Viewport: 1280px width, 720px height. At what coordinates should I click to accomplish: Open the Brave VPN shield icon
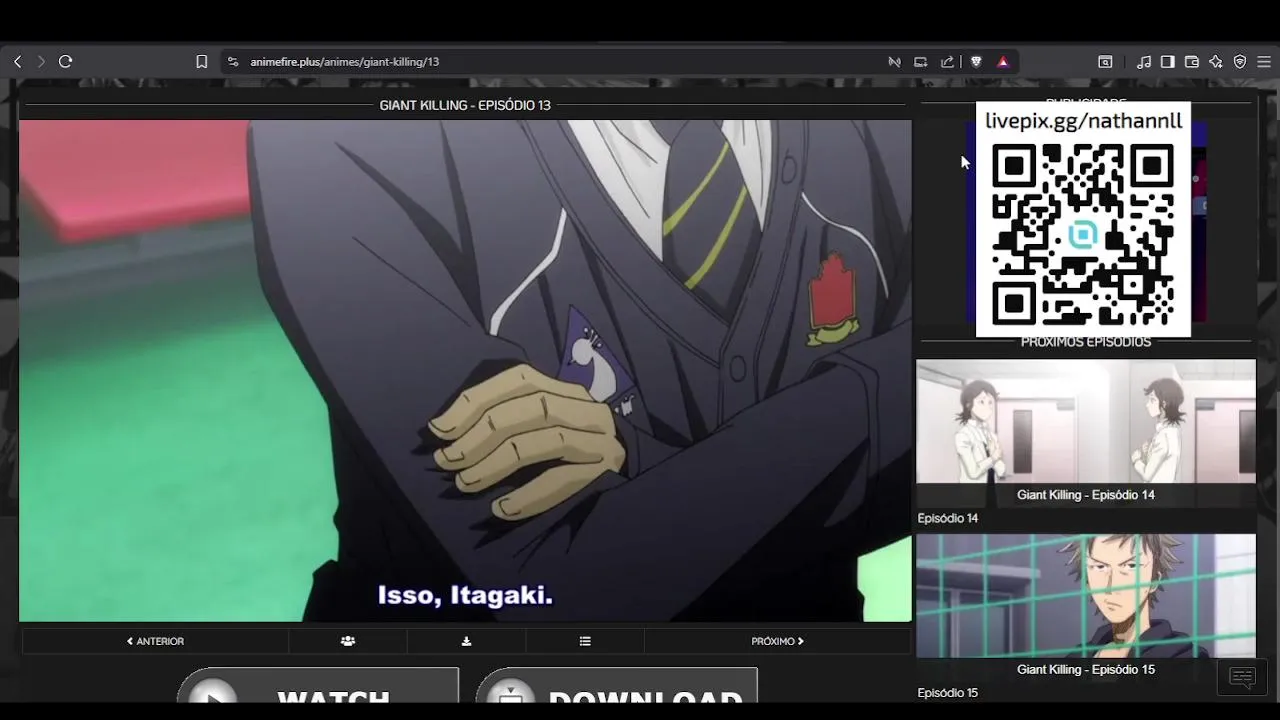pyautogui.click(x=1240, y=62)
